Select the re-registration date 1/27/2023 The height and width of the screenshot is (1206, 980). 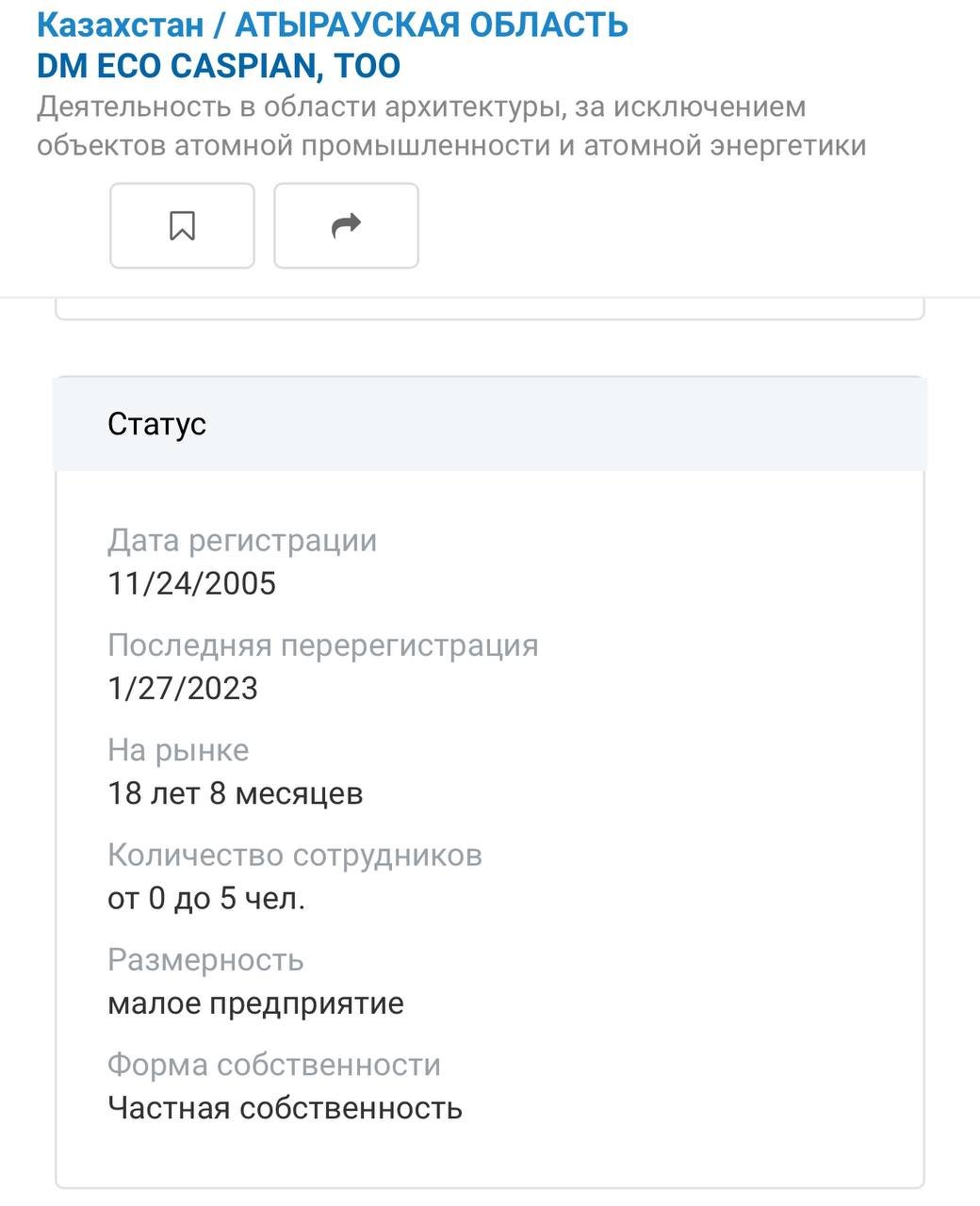[x=183, y=689]
